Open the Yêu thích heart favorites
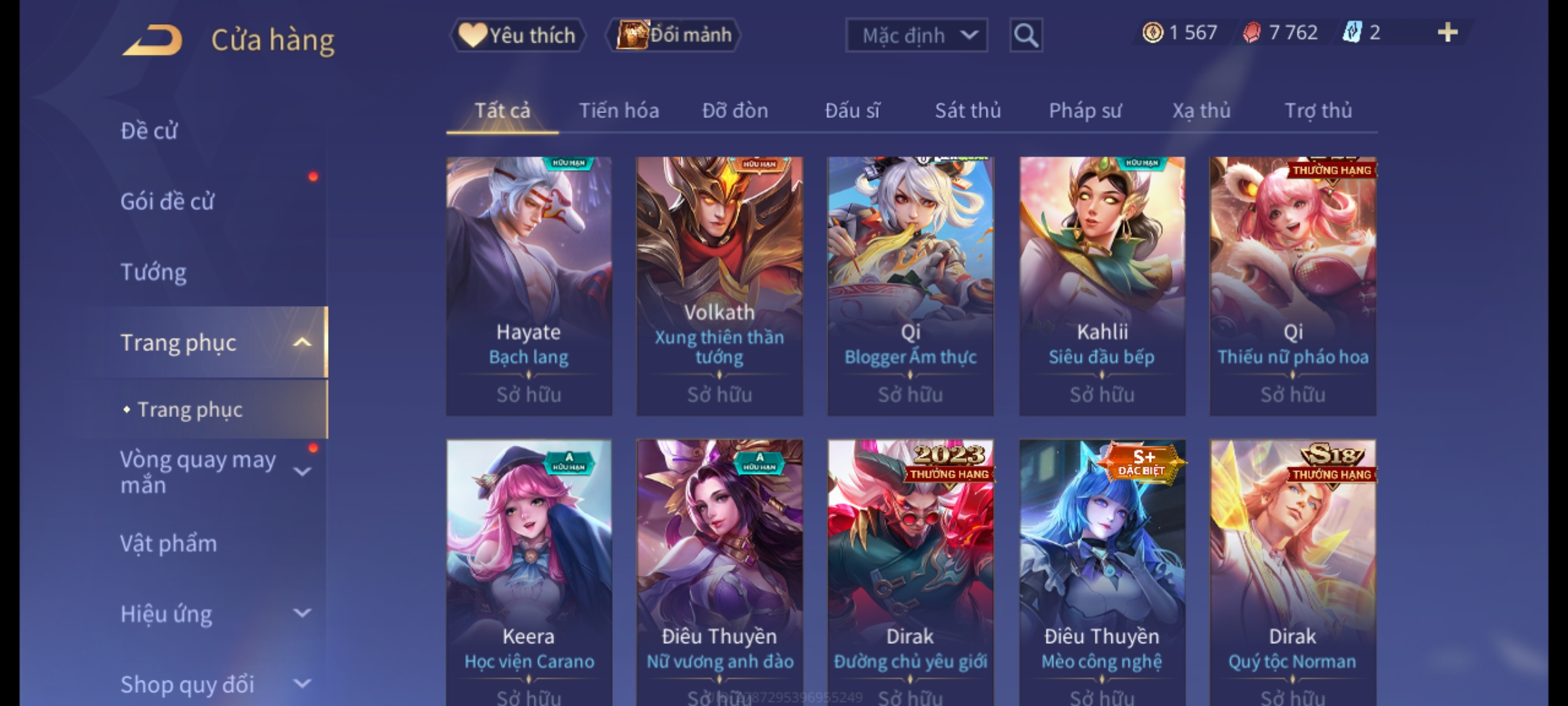Viewport: 1568px width, 706px height. pos(517,35)
